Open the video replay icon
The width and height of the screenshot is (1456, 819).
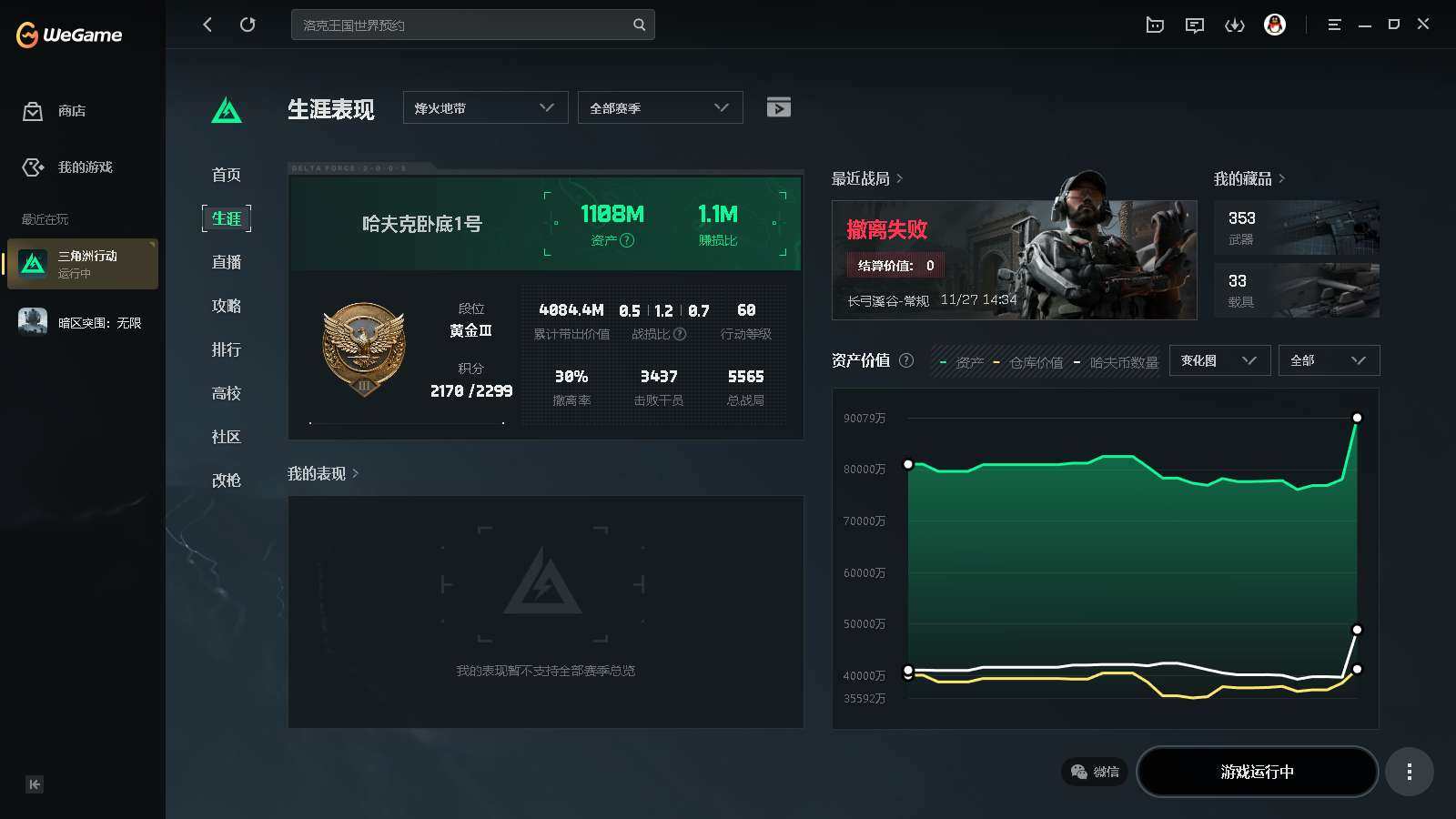click(779, 107)
